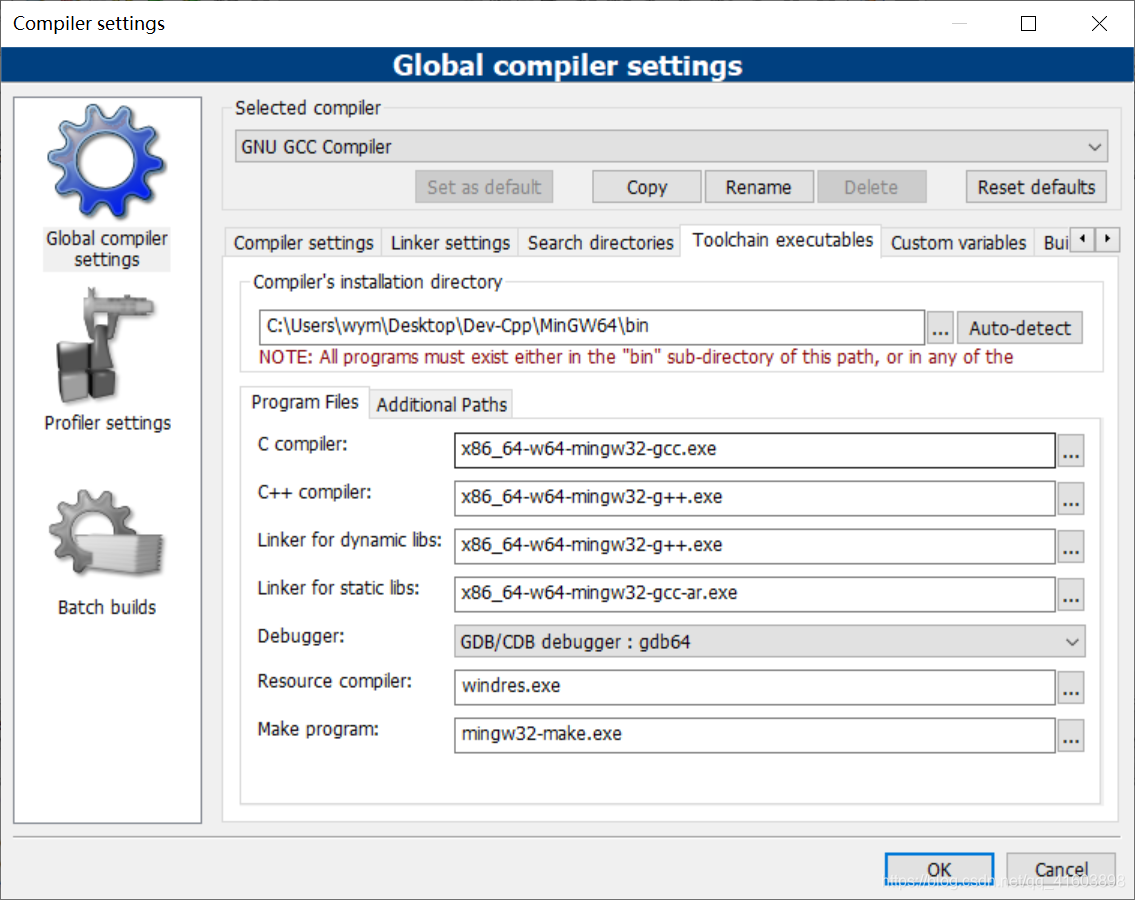Expand the Selected compiler dropdown

[x=1094, y=147]
